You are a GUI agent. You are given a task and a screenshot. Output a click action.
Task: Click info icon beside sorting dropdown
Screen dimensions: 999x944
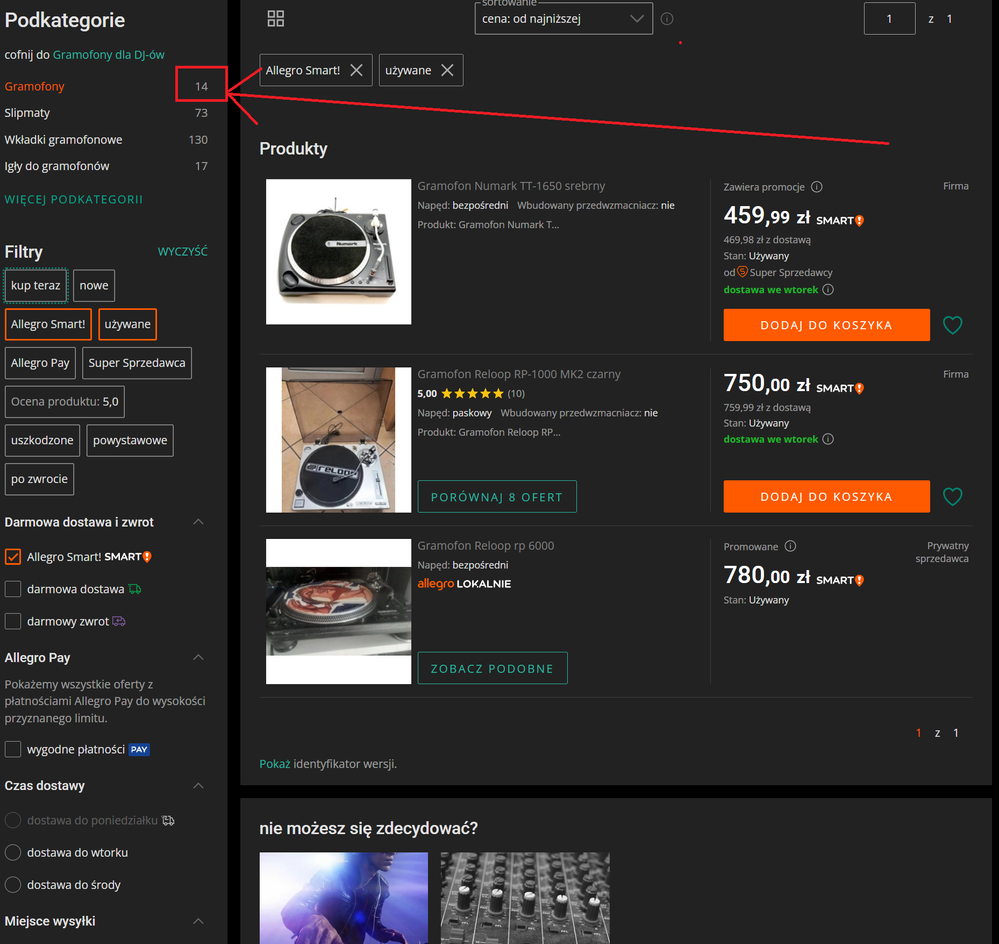667,19
